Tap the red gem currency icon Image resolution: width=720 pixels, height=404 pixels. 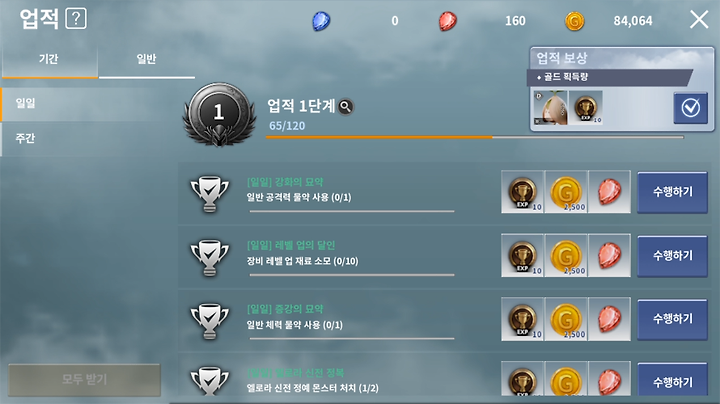448,21
